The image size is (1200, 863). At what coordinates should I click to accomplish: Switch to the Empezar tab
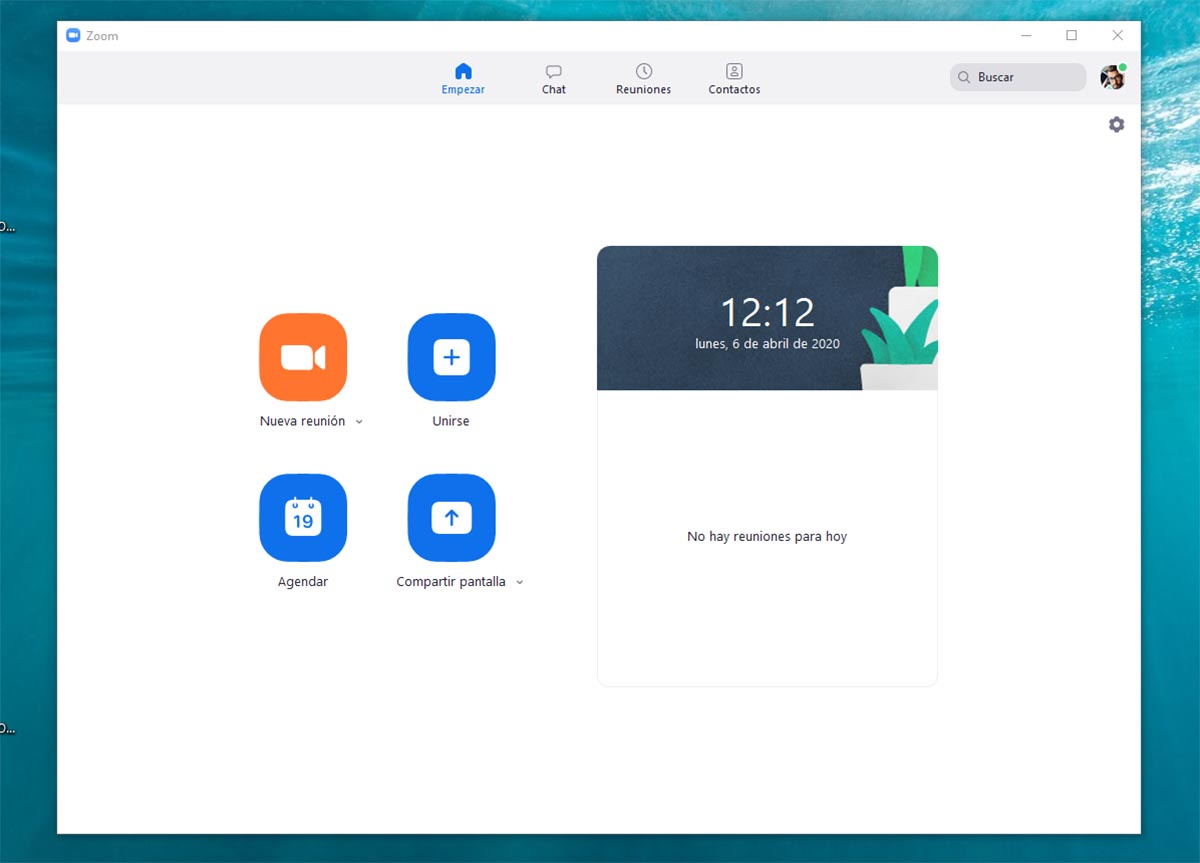[x=463, y=79]
